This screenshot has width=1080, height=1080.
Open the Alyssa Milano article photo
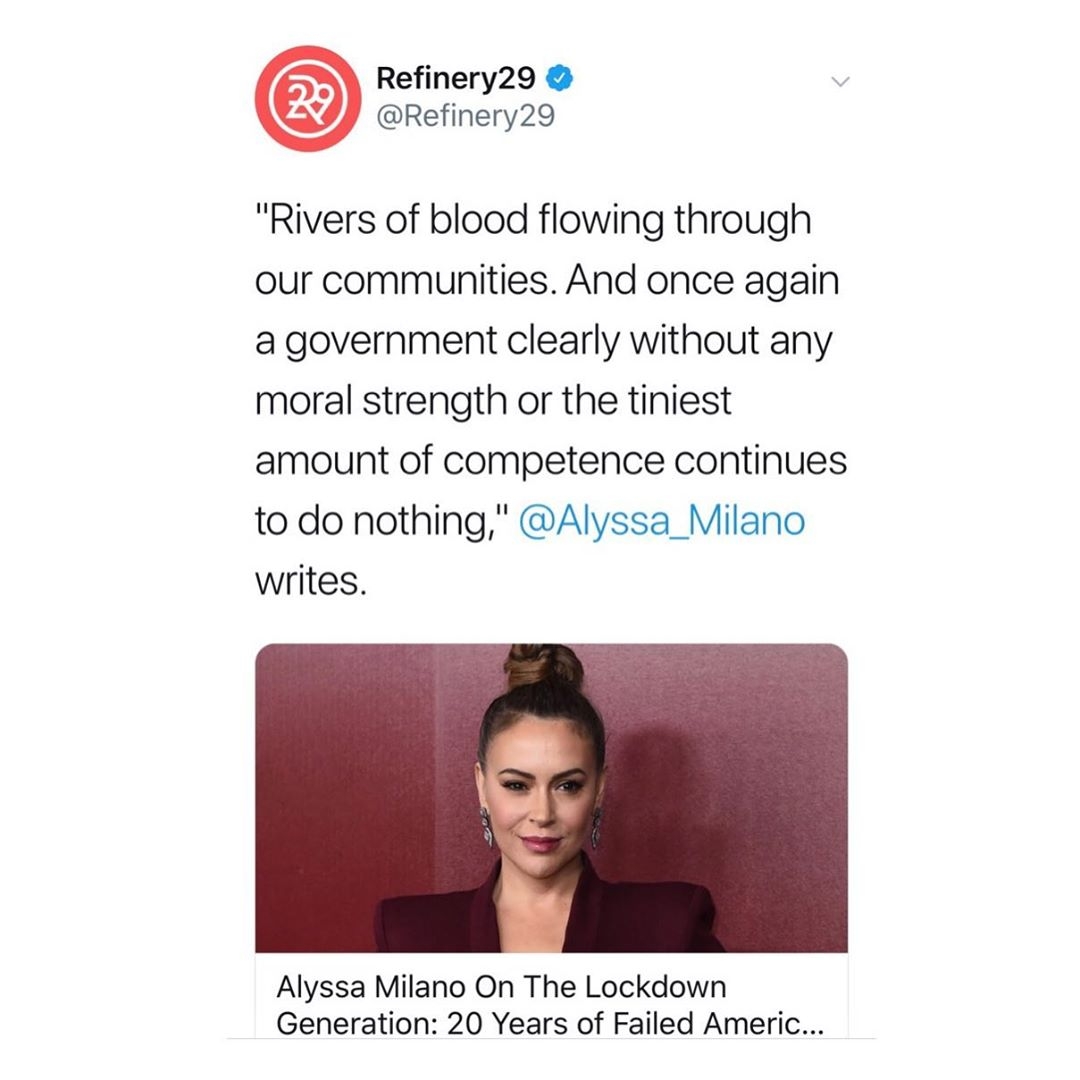(551, 798)
